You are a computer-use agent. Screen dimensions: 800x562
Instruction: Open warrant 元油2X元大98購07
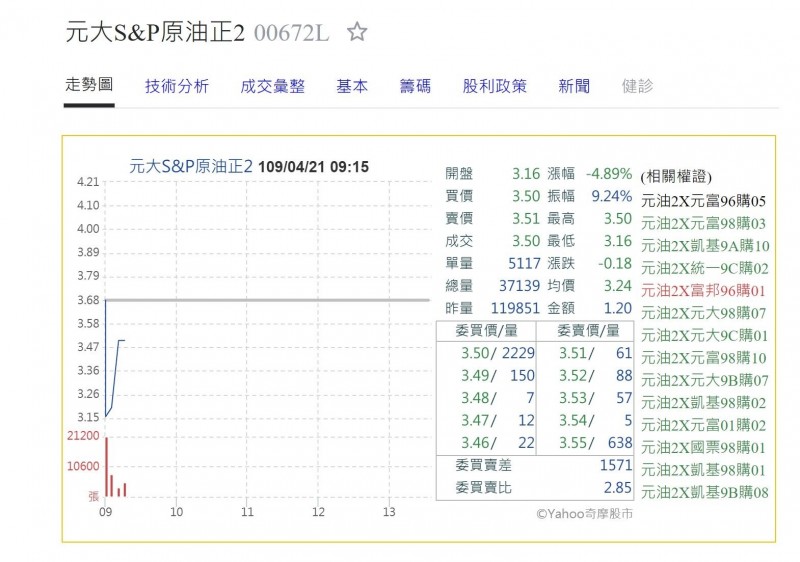703,313
